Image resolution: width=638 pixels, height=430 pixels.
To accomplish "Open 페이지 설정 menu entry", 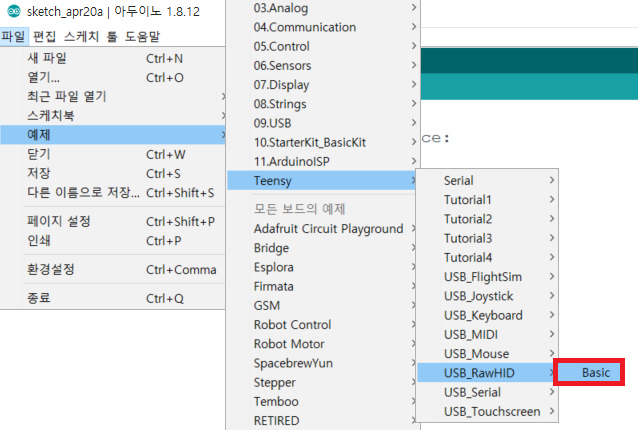I will [113, 221].
